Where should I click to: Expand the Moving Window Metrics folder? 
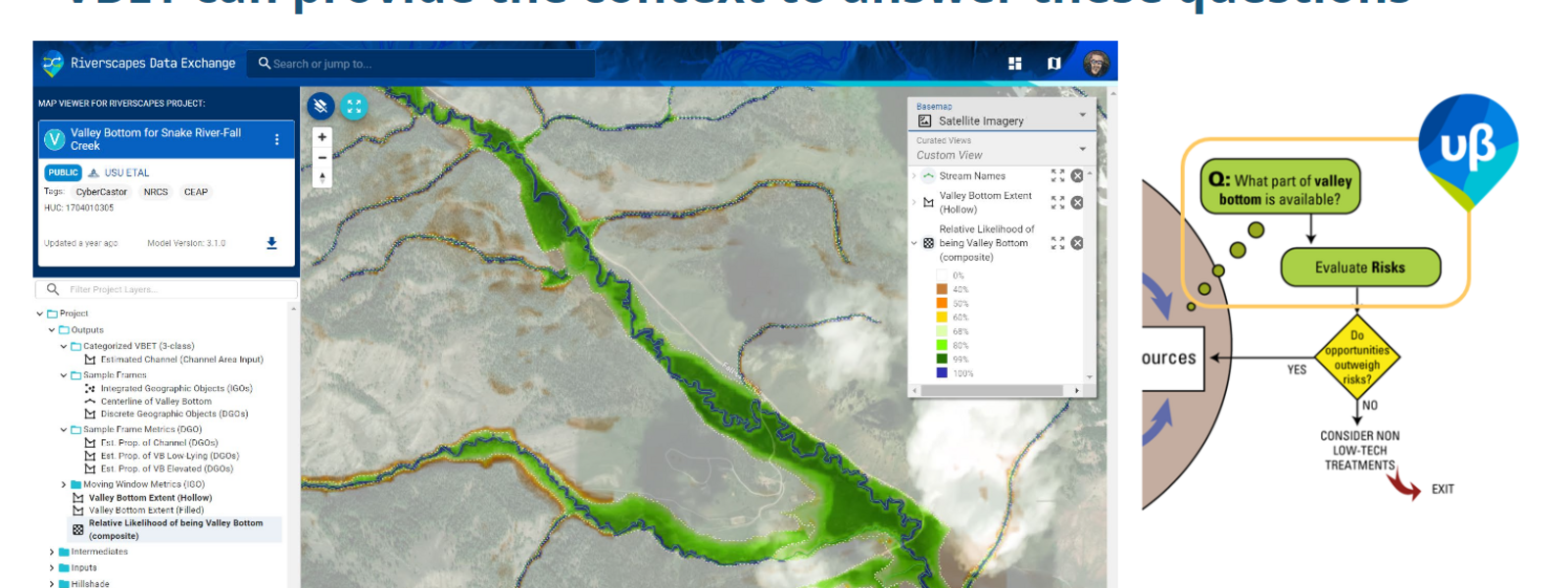point(64,484)
